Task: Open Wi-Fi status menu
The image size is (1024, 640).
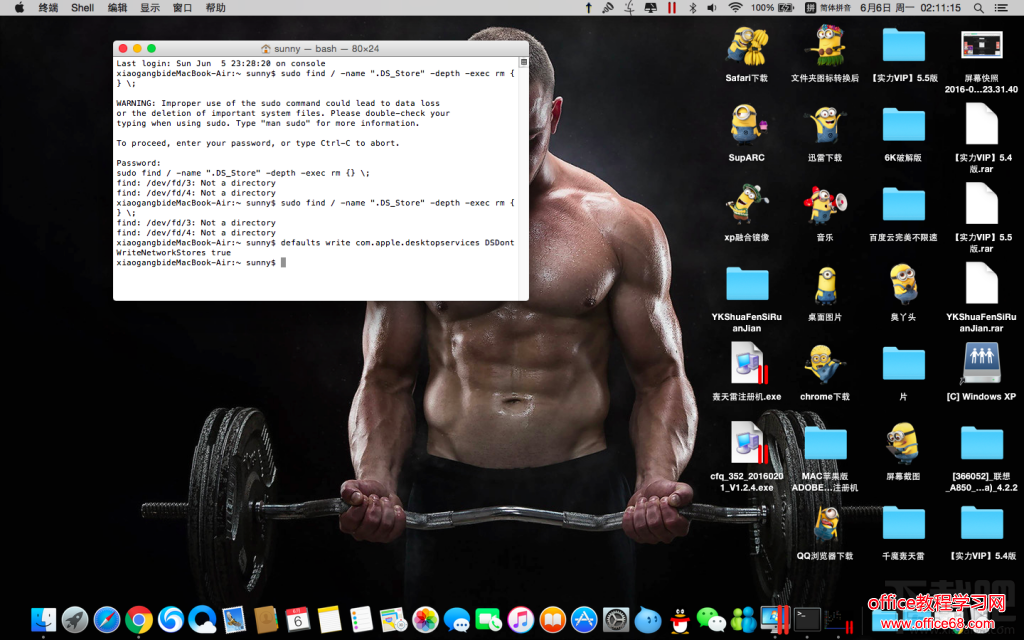Action: (735, 8)
